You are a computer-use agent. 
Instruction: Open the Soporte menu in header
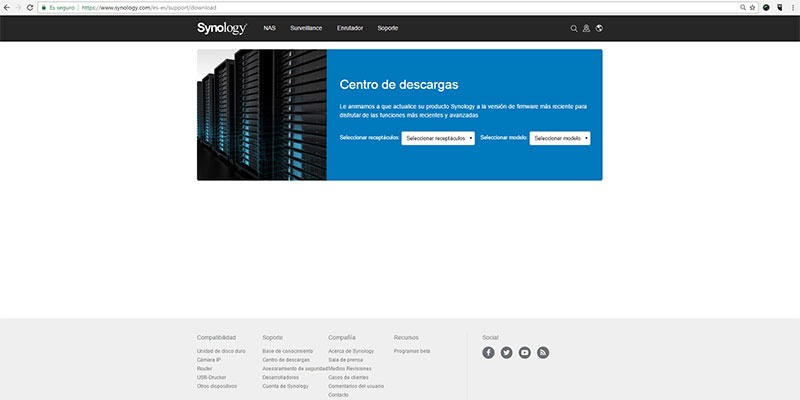pyautogui.click(x=388, y=28)
